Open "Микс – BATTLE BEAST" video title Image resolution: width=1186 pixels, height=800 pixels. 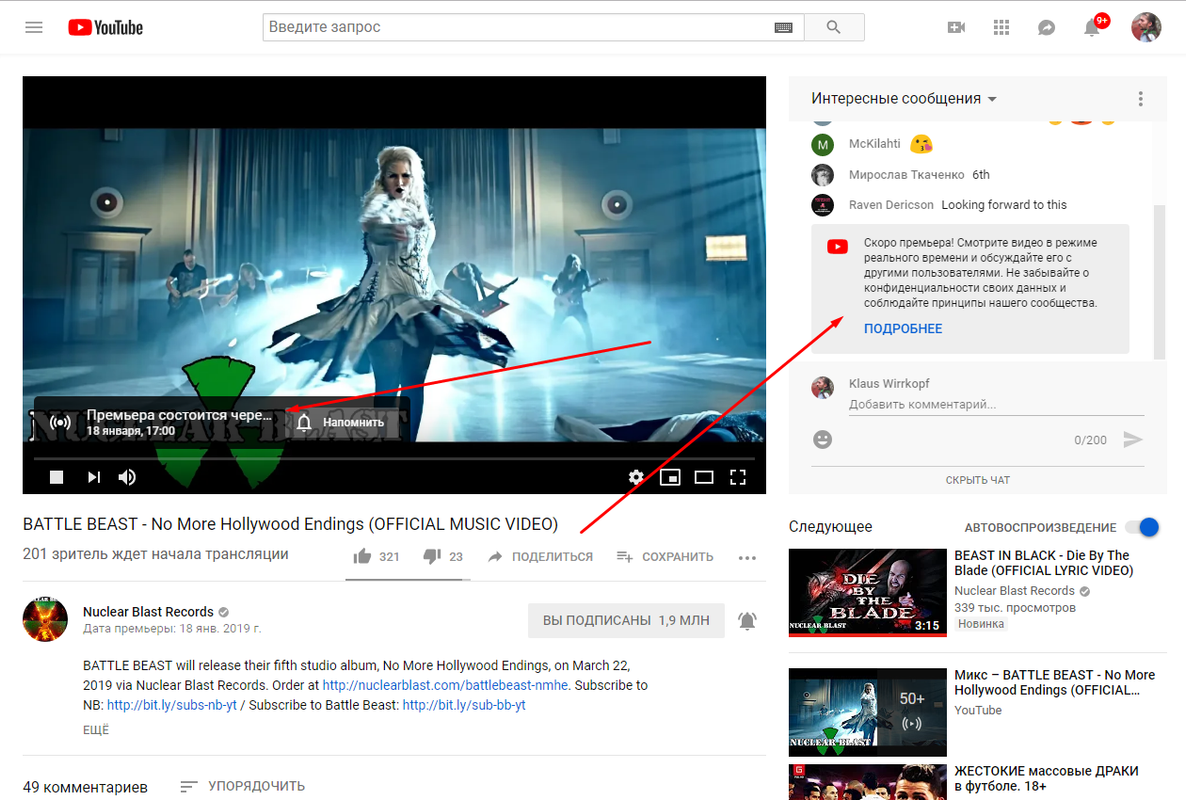(1054, 683)
